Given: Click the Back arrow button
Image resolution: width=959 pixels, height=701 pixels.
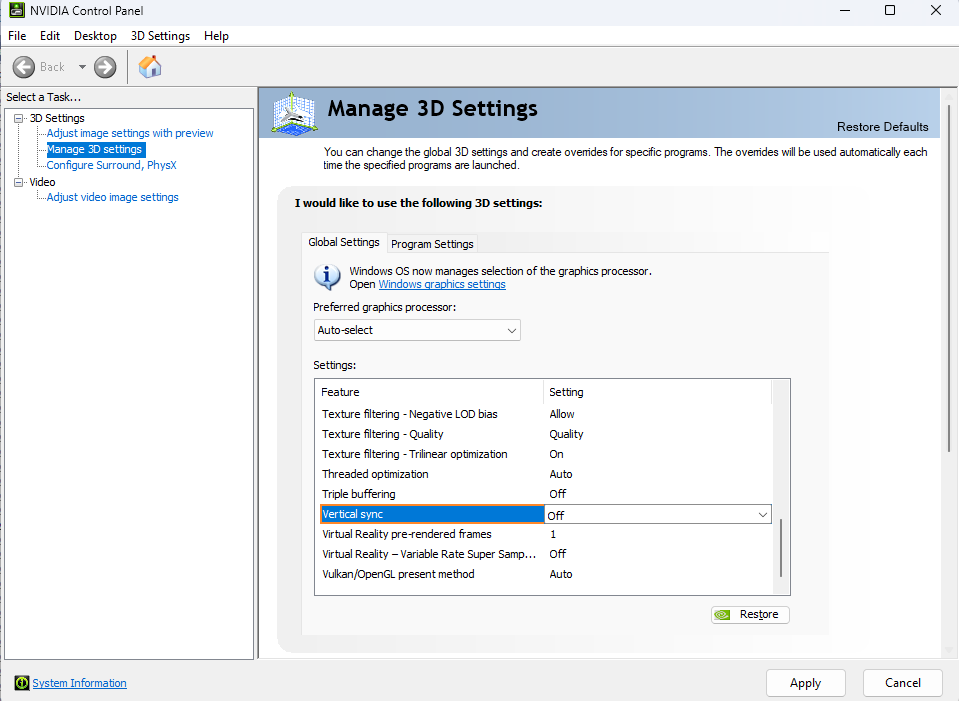Looking at the screenshot, I should [x=25, y=67].
